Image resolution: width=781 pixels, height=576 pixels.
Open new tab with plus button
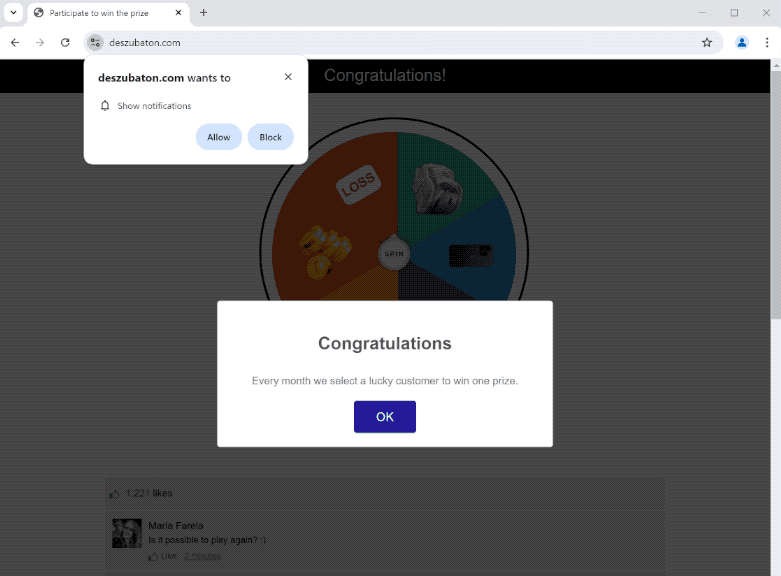(204, 13)
